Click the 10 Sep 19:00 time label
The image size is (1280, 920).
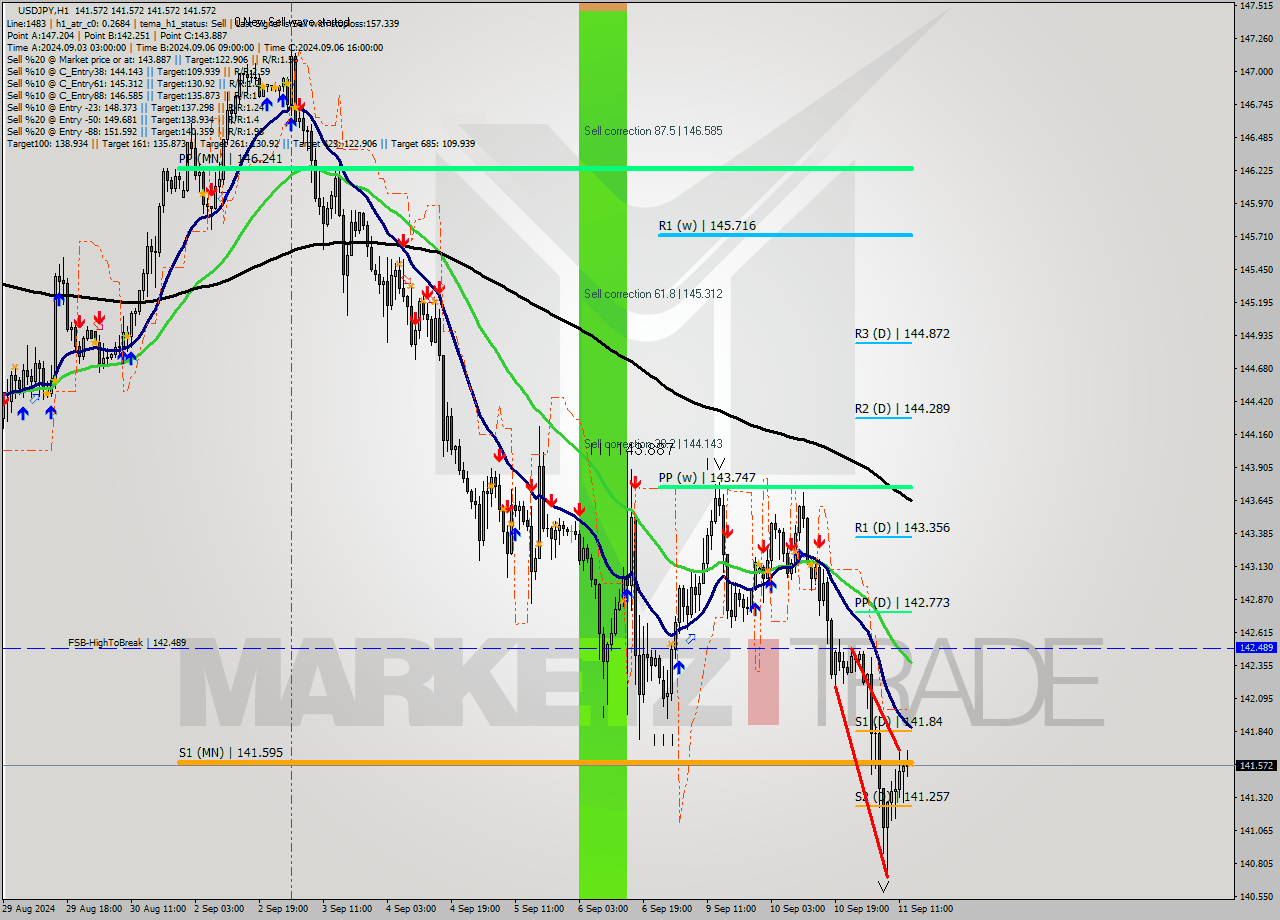[862, 909]
